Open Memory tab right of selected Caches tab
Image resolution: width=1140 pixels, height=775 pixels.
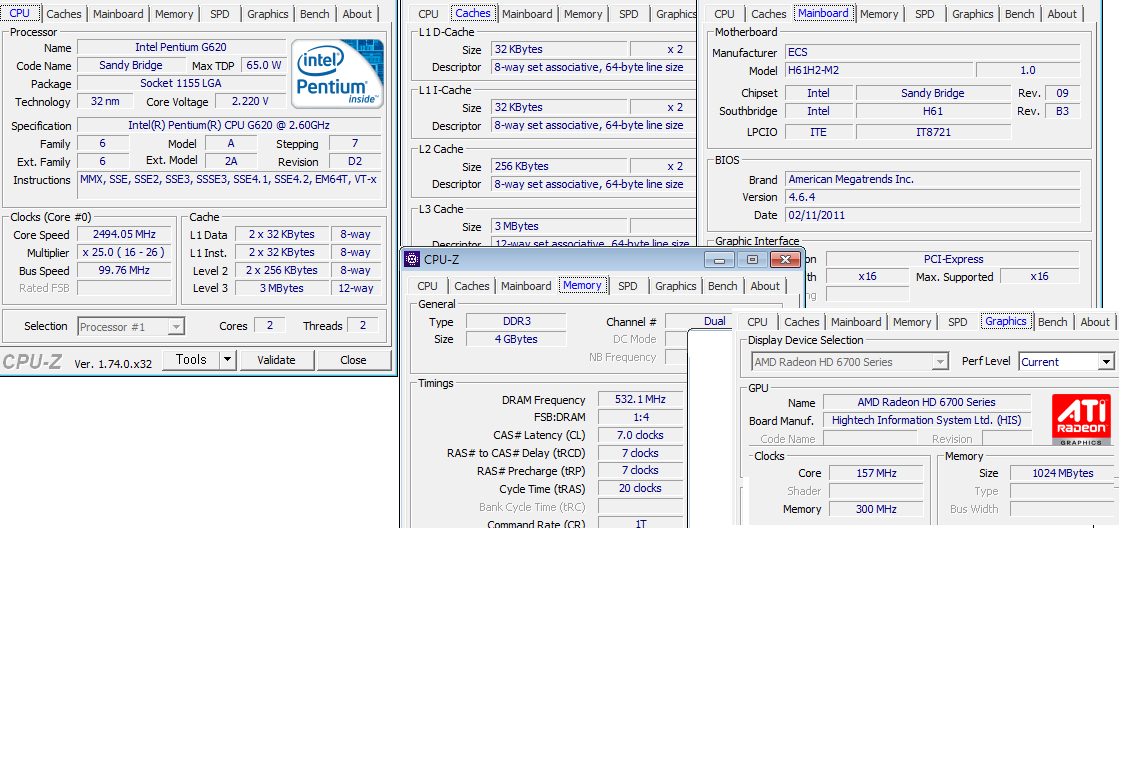coord(583,14)
